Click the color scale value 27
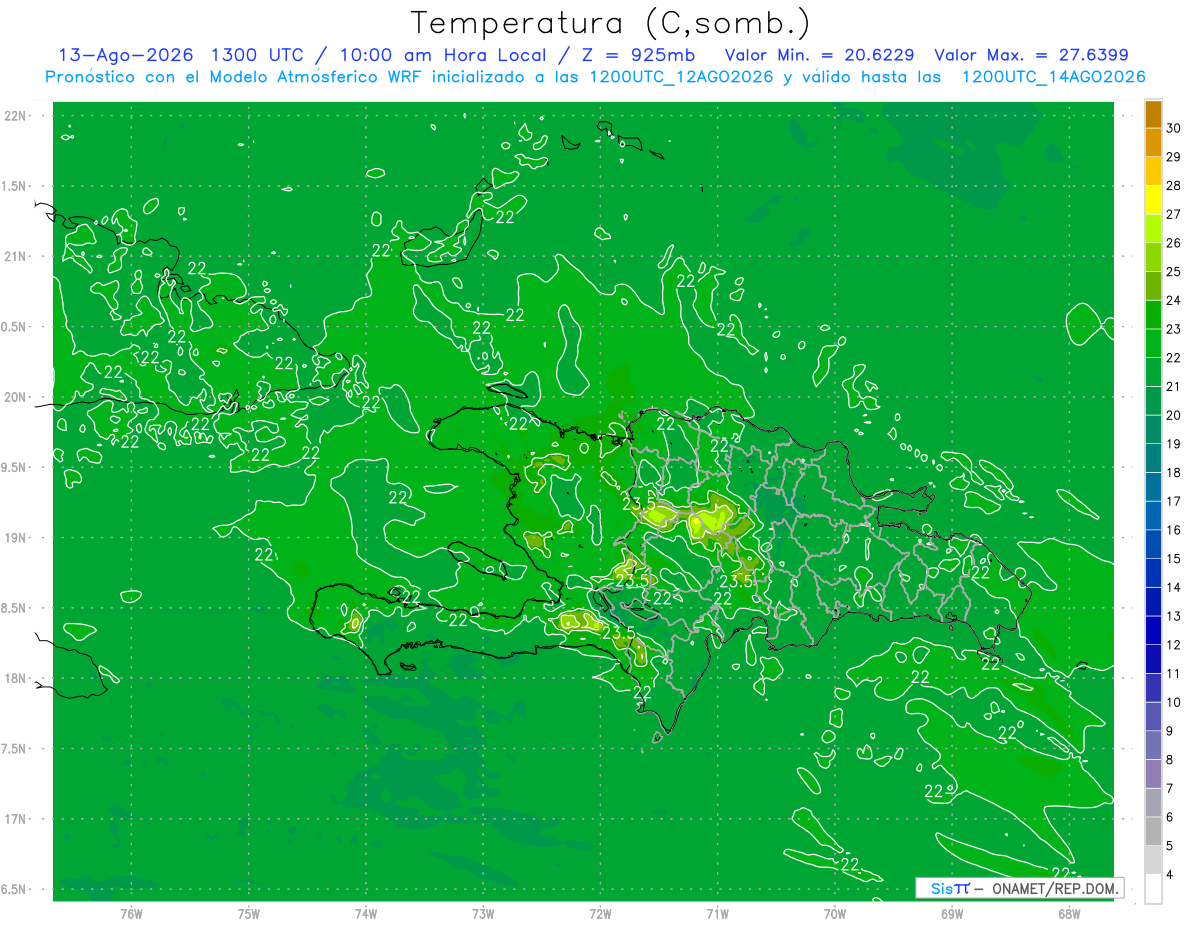 tap(1174, 214)
